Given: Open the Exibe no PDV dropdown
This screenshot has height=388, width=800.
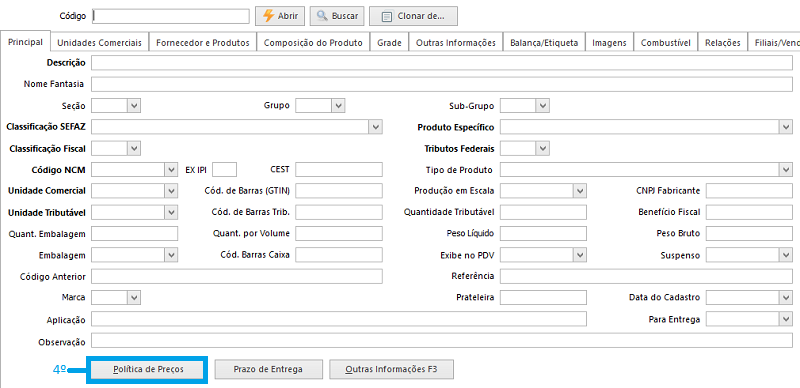Looking at the screenshot, I should click(580, 254).
